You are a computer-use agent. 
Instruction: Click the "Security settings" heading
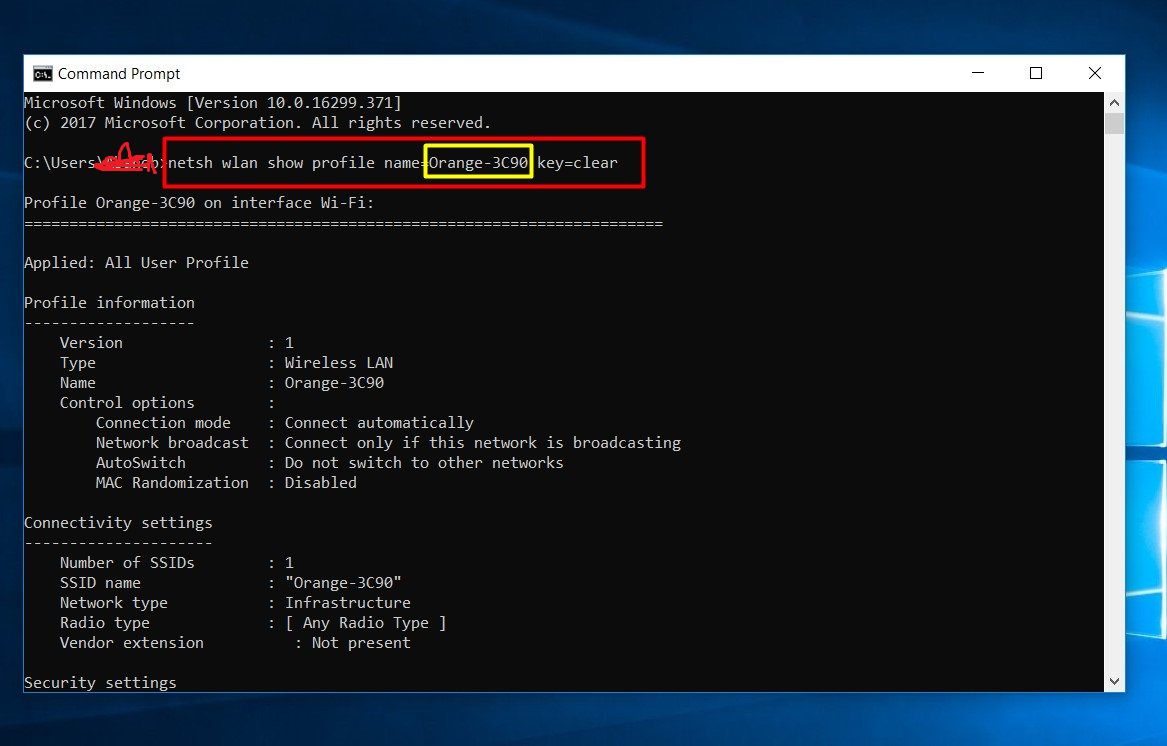click(100, 683)
